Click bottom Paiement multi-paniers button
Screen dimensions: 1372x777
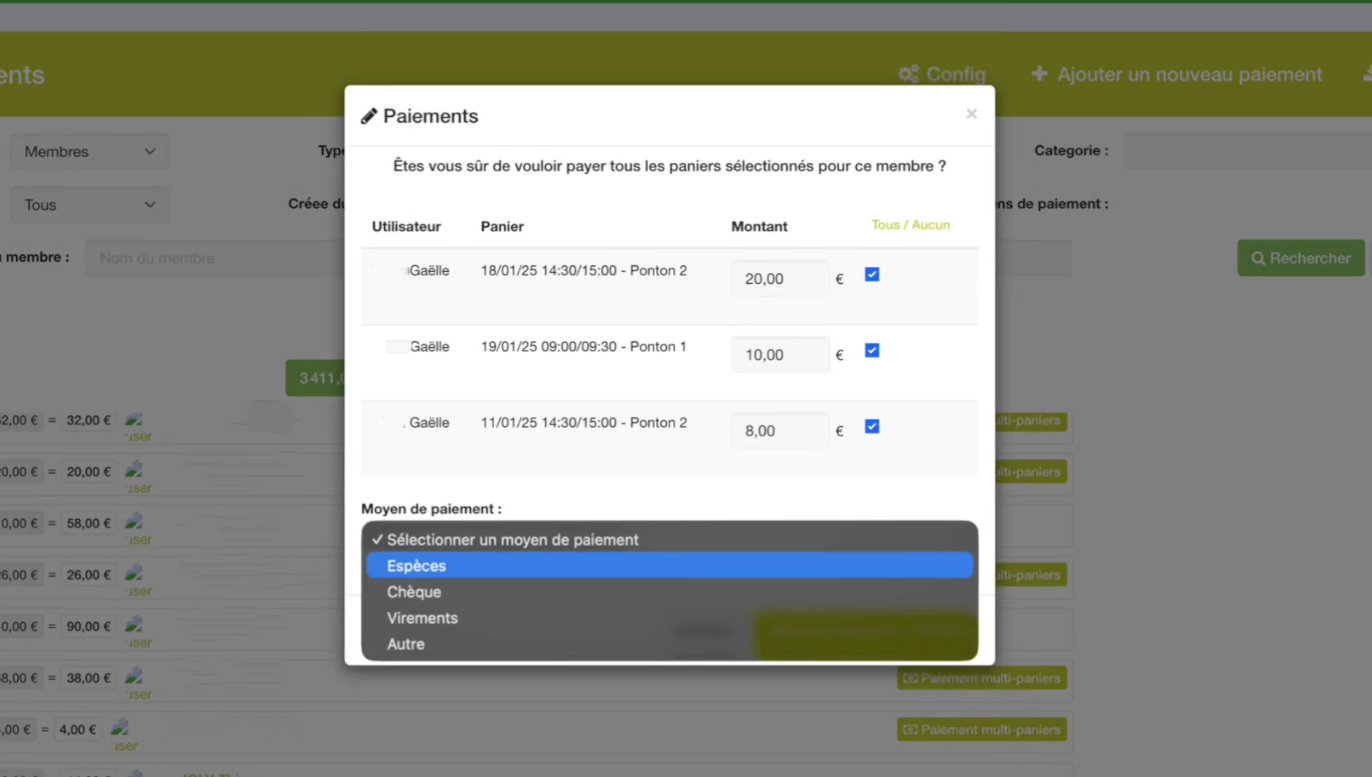[x=981, y=730]
